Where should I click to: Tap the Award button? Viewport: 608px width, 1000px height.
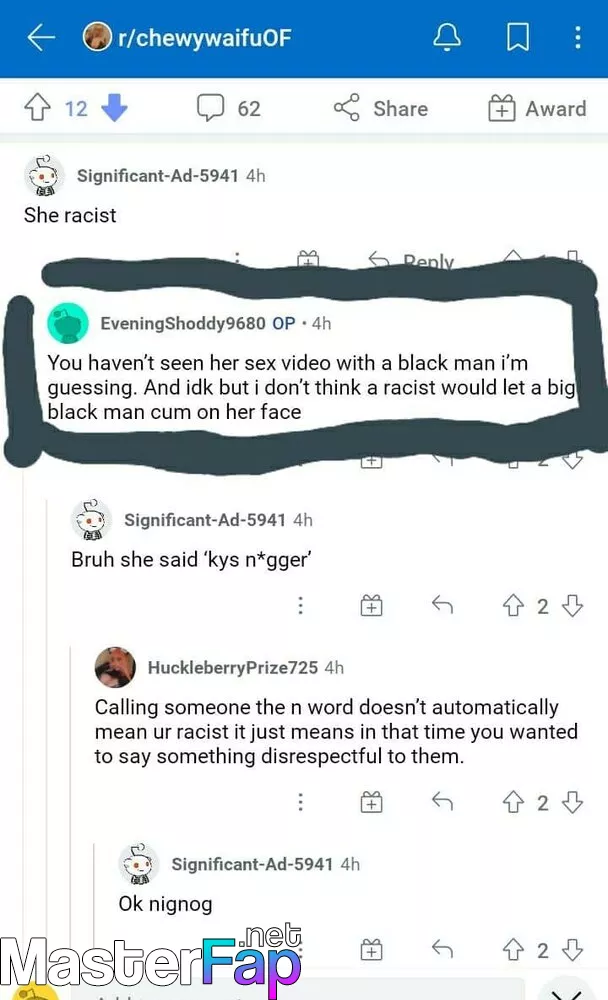tap(537, 108)
